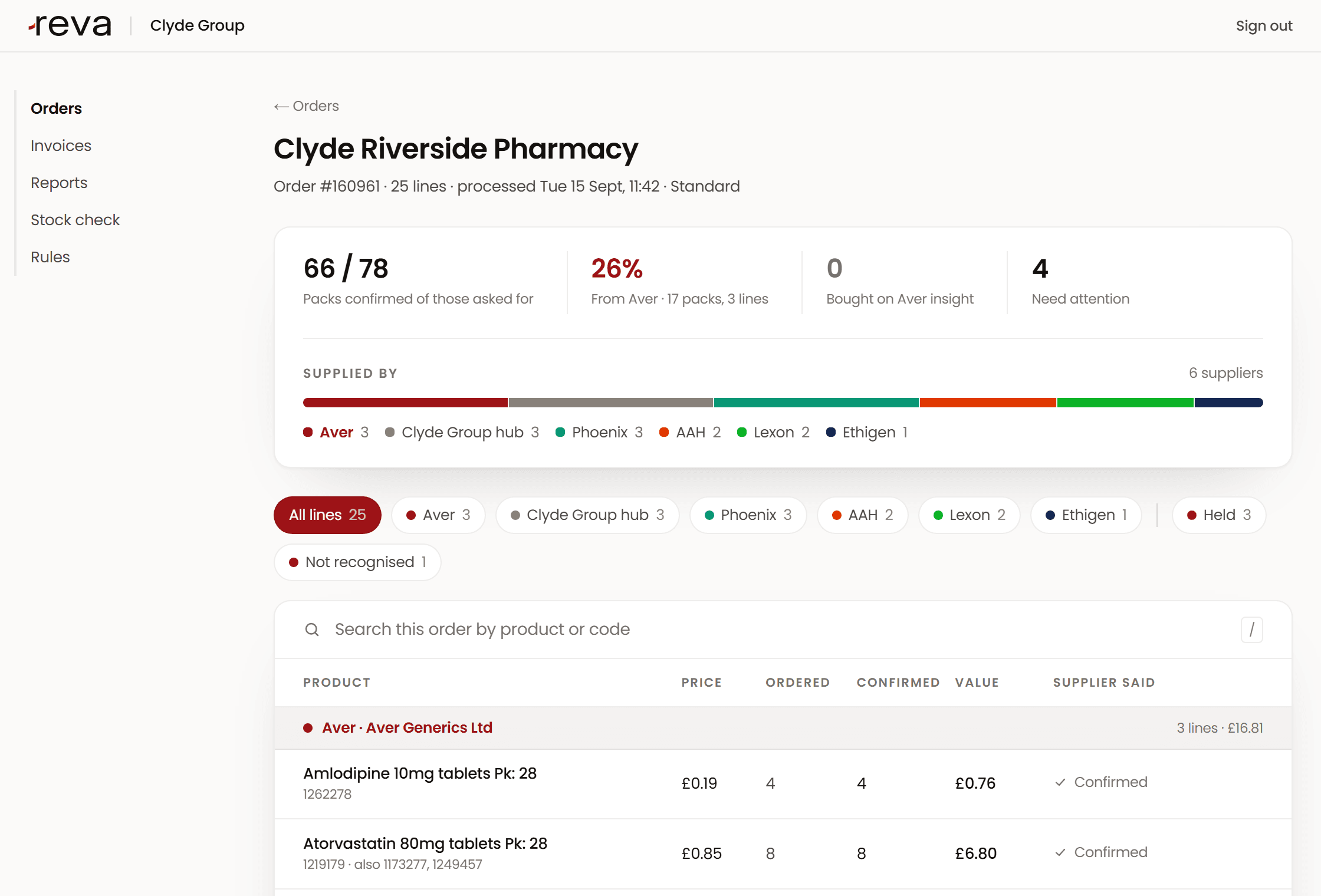Filter lines by Aver 3 chip
1321x896 pixels.
click(x=438, y=515)
